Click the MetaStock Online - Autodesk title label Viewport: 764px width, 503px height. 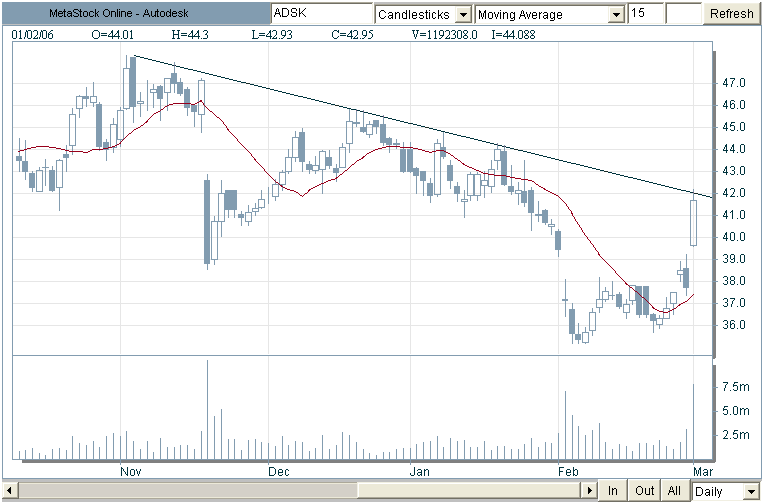click(x=118, y=14)
